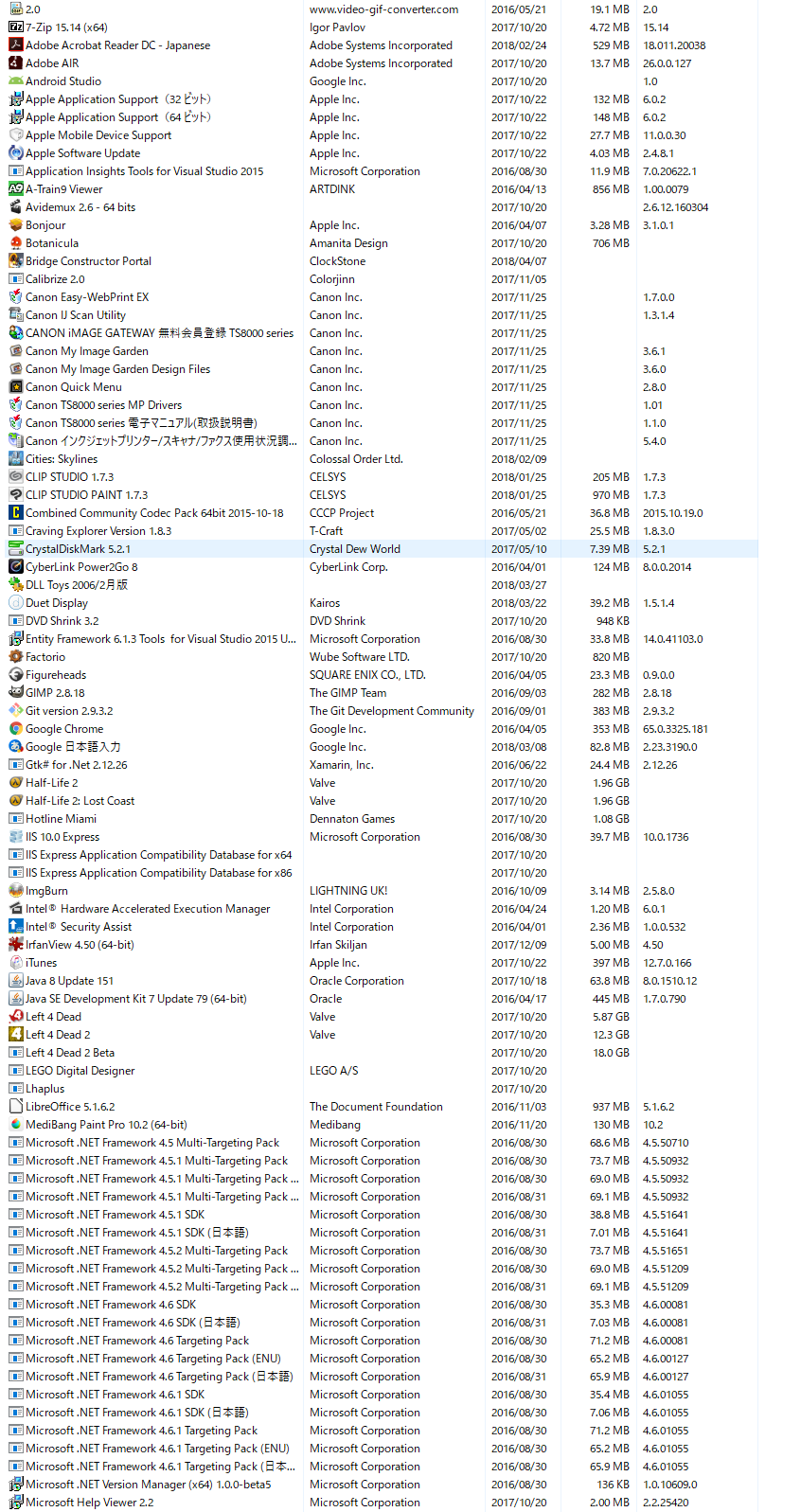
Task: Select the CLIP STUDIO PAINT 1.7.3 icon
Action: (x=15, y=494)
